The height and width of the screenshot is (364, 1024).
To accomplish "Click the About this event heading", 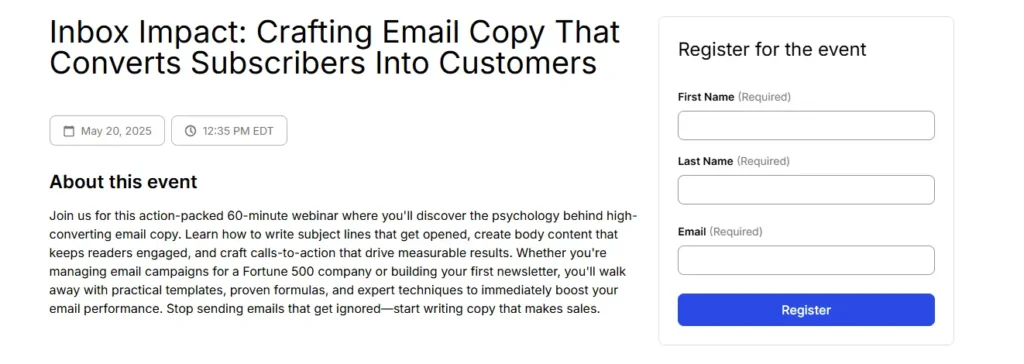I will [123, 182].
